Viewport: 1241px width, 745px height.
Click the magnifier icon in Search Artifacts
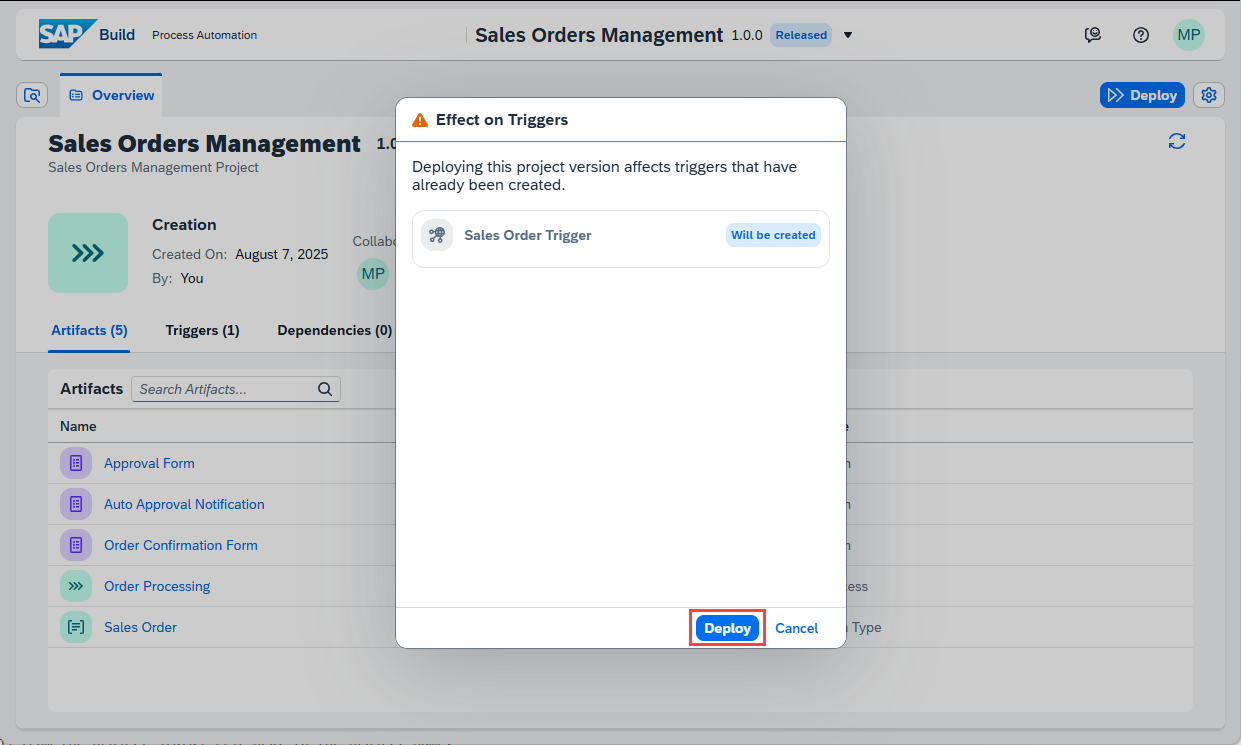[x=325, y=389]
